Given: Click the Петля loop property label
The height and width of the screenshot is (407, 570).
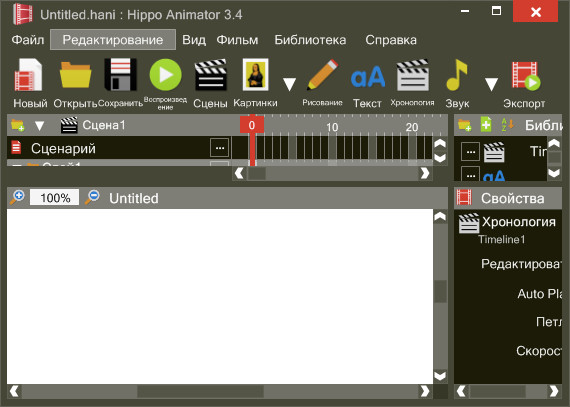Looking at the screenshot, I should click(549, 322).
